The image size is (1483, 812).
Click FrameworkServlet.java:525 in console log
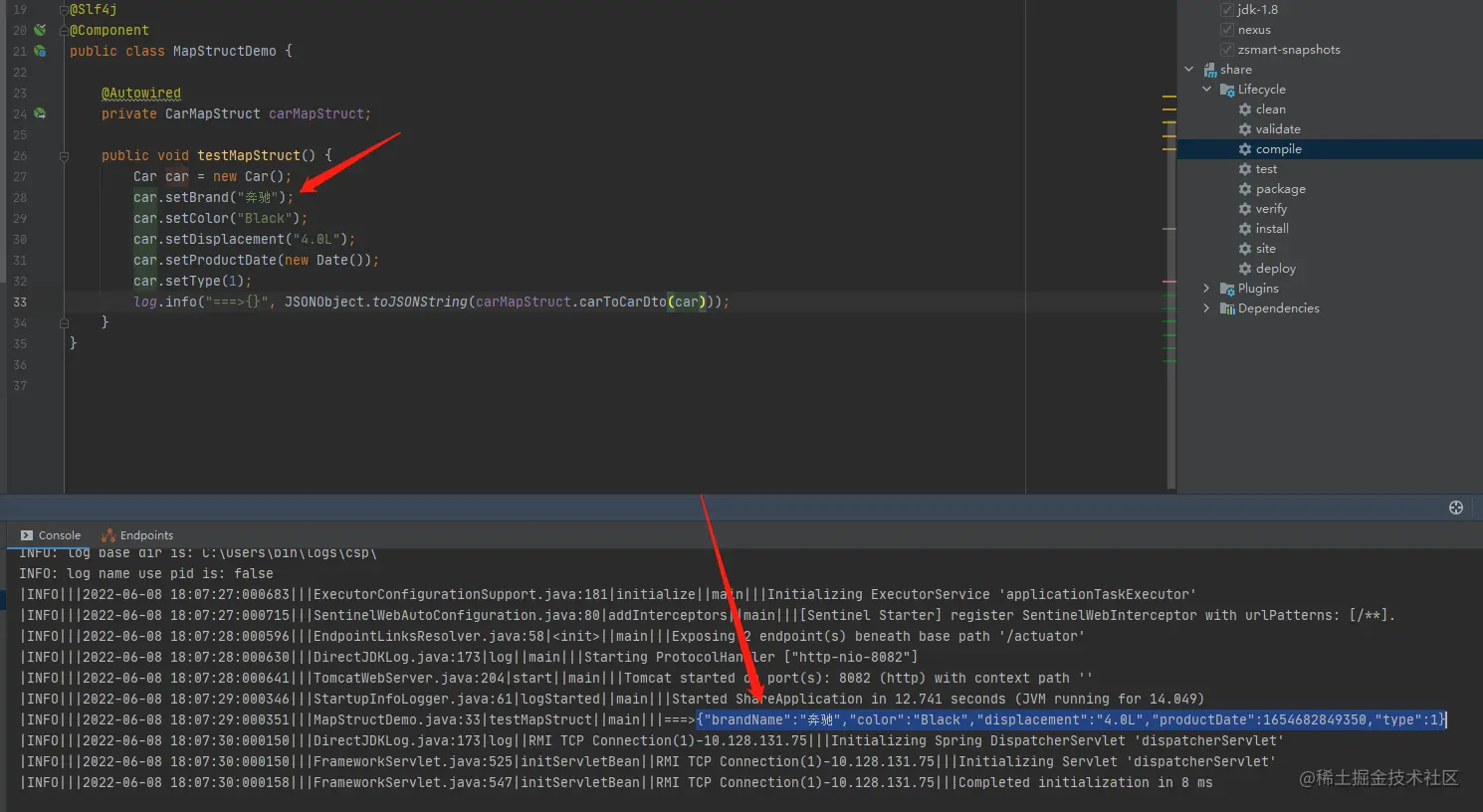click(413, 761)
